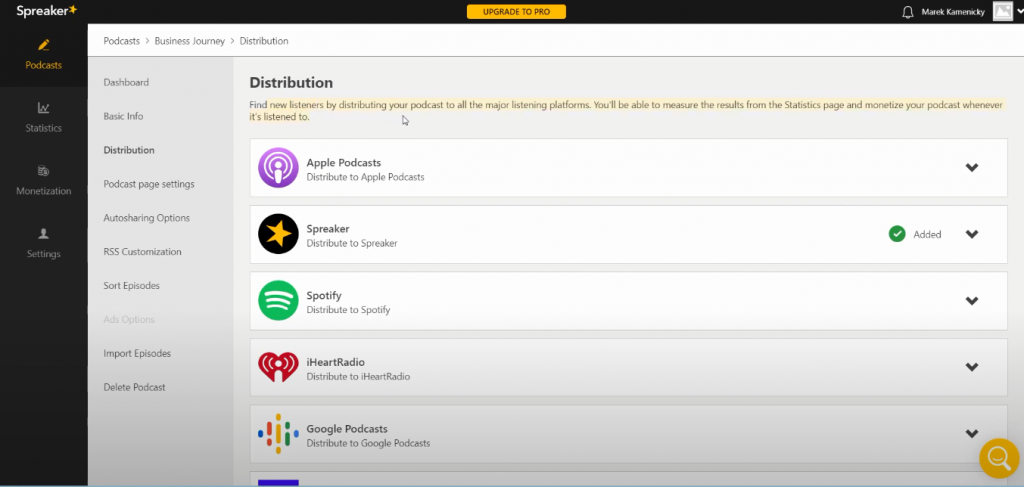The image size is (1024, 487).
Task: Open Autosharing Options menu item
Action: [146, 218]
